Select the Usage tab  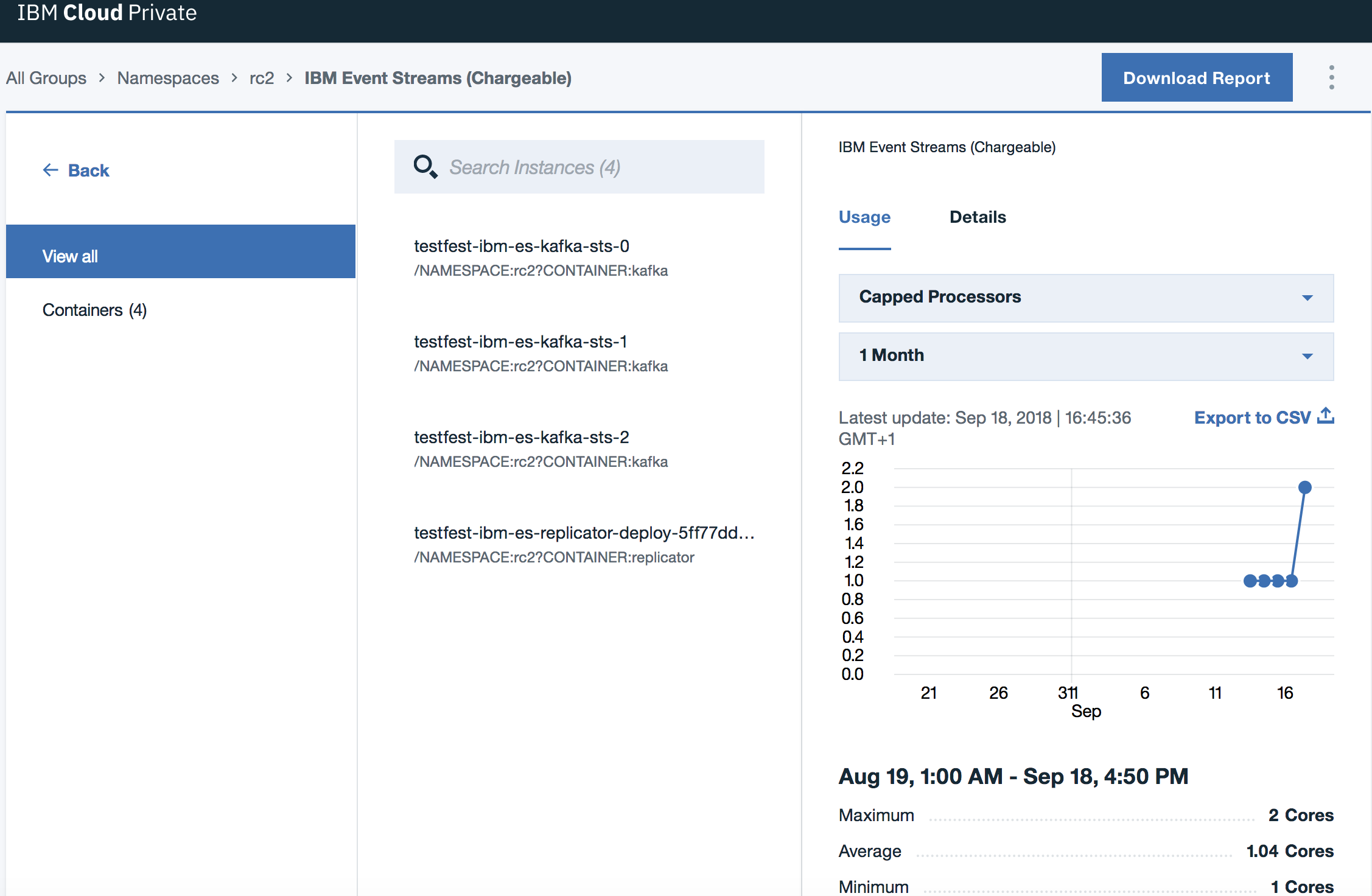pos(864,217)
